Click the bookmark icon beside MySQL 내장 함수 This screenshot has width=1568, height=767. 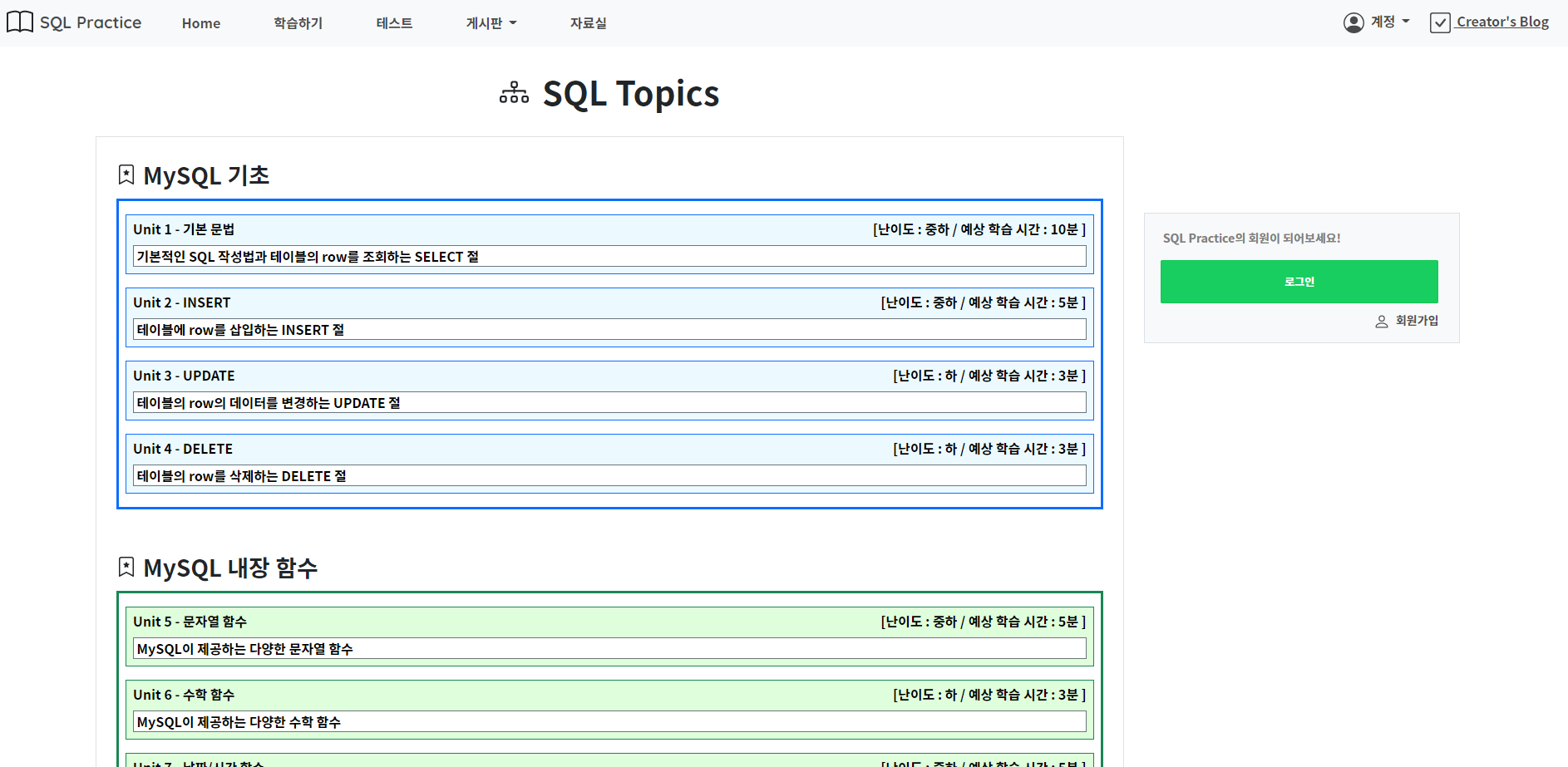tap(126, 567)
